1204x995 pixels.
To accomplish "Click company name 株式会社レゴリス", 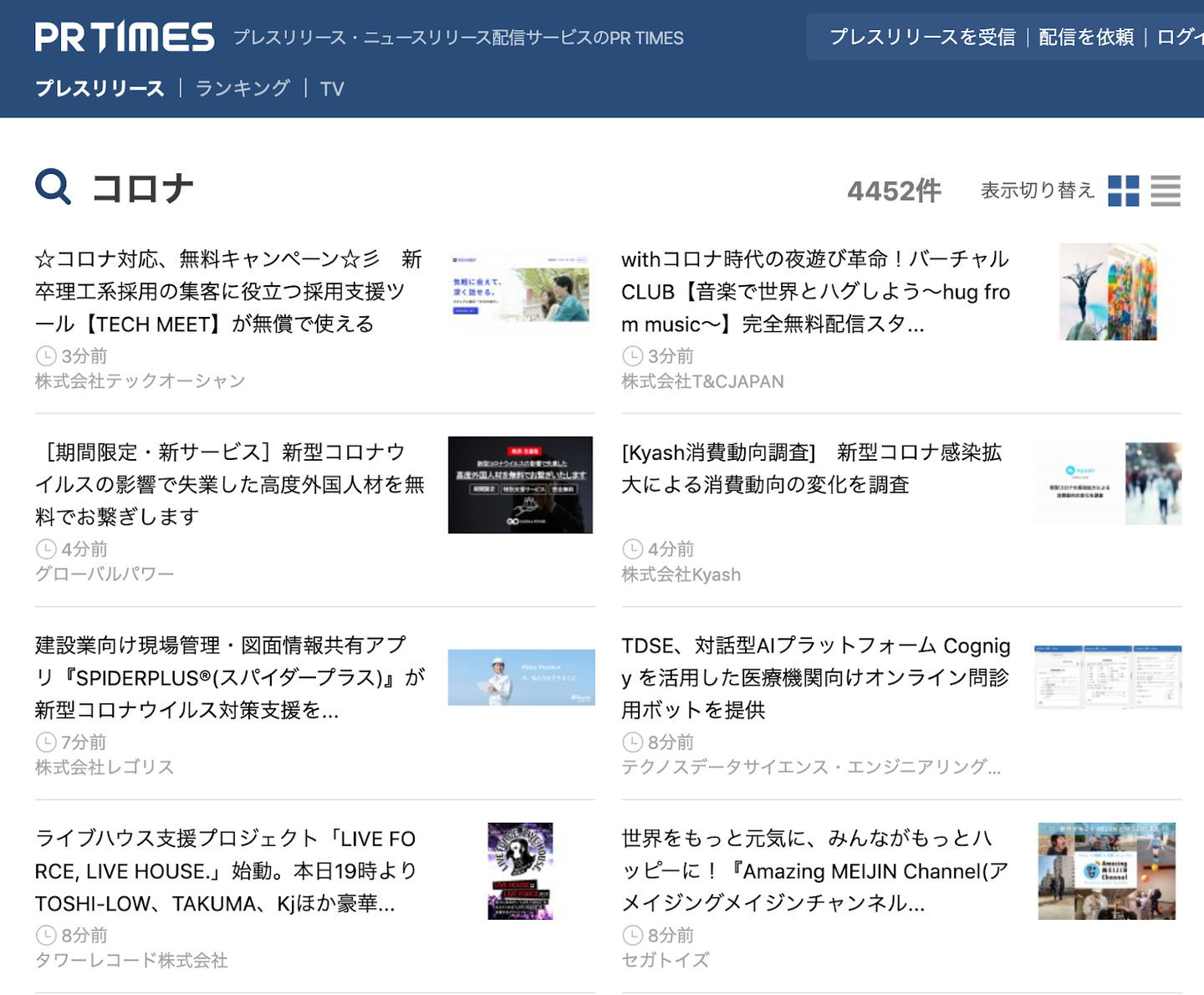I will [105, 768].
